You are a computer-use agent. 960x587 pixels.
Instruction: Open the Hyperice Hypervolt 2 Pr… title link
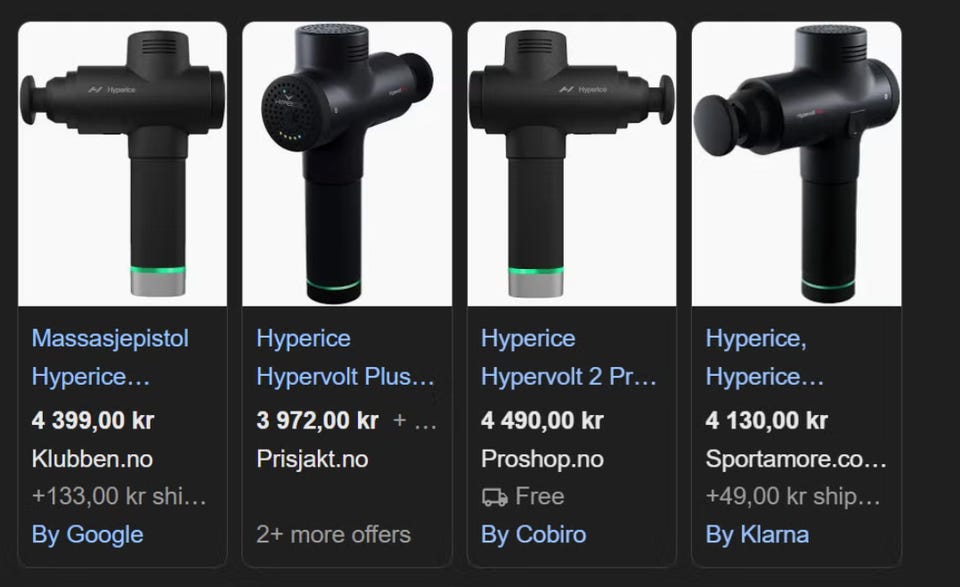coord(569,357)
